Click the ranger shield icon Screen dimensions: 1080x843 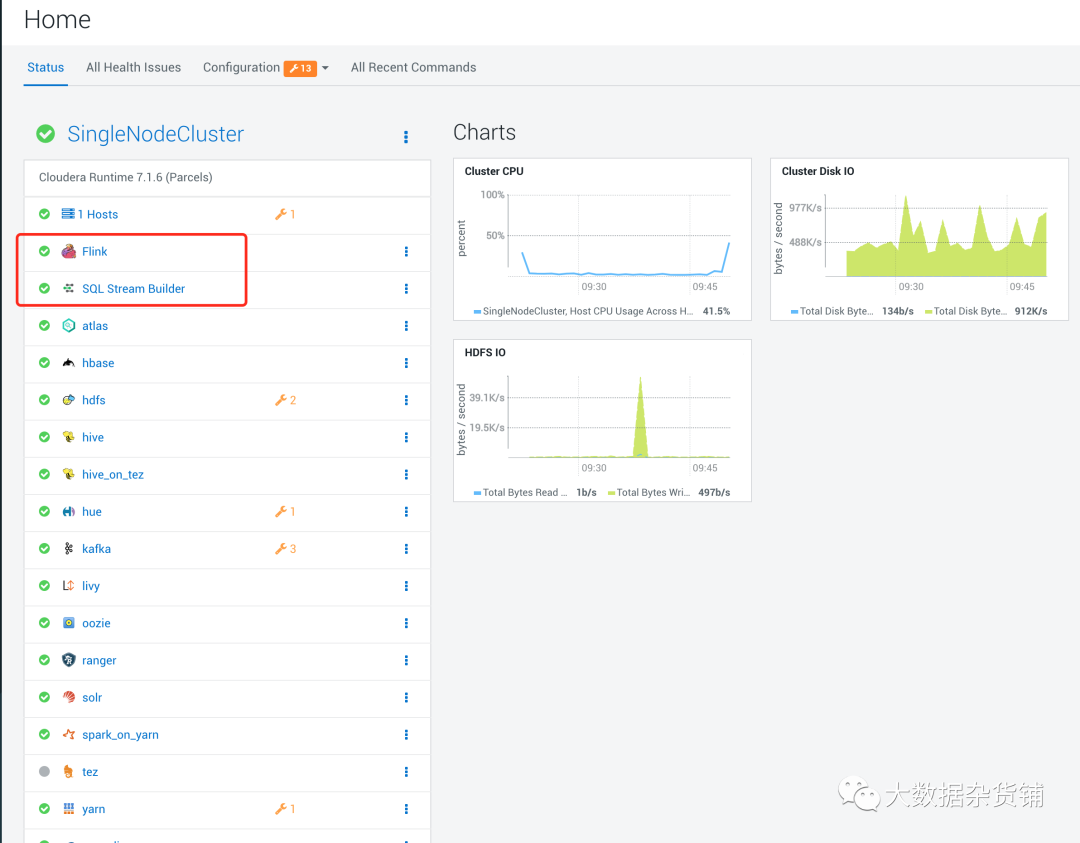coord(69,660)
